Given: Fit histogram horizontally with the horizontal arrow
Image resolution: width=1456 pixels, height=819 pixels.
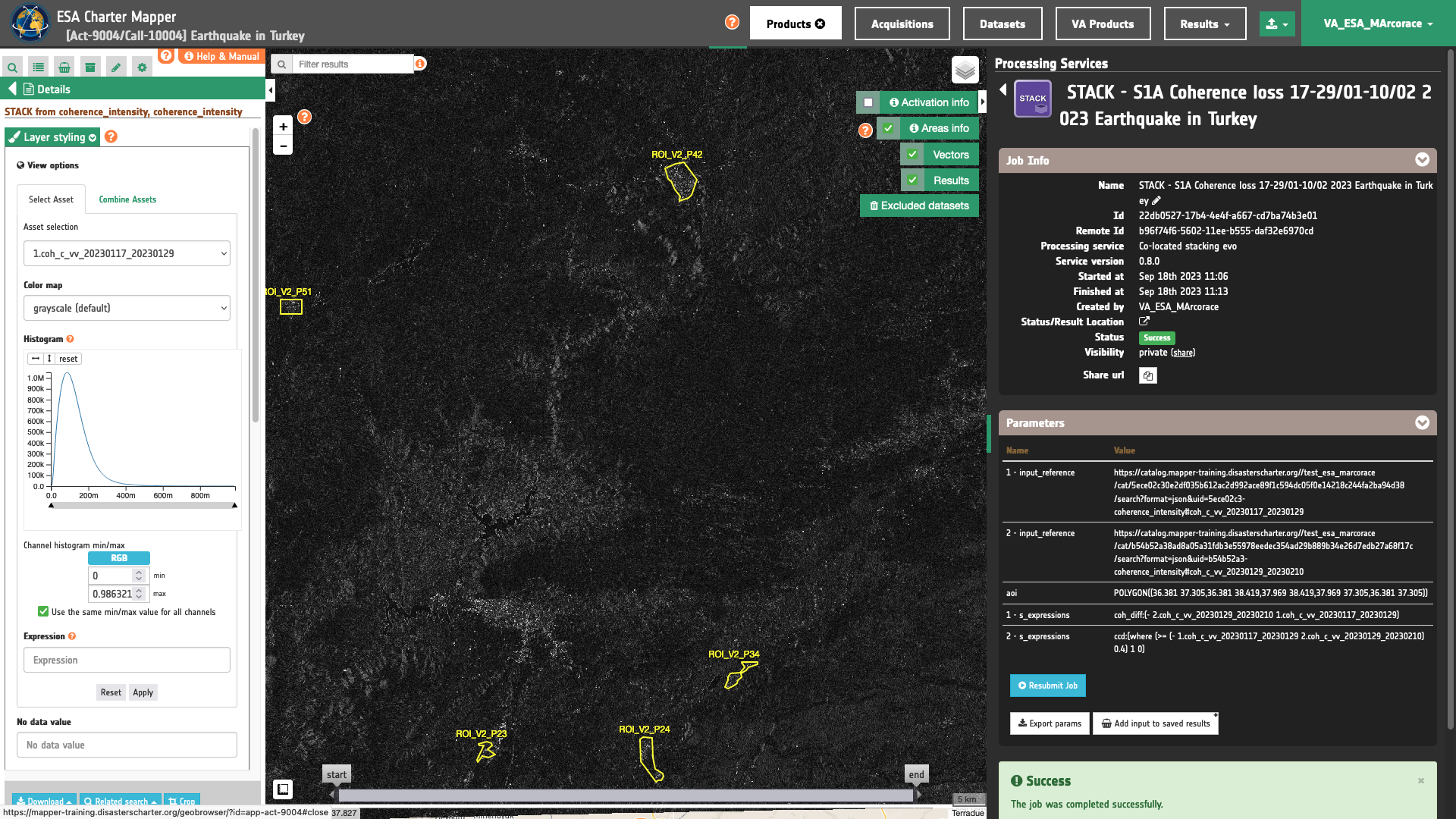Looking at the screenshot, I should pos(36,359).
